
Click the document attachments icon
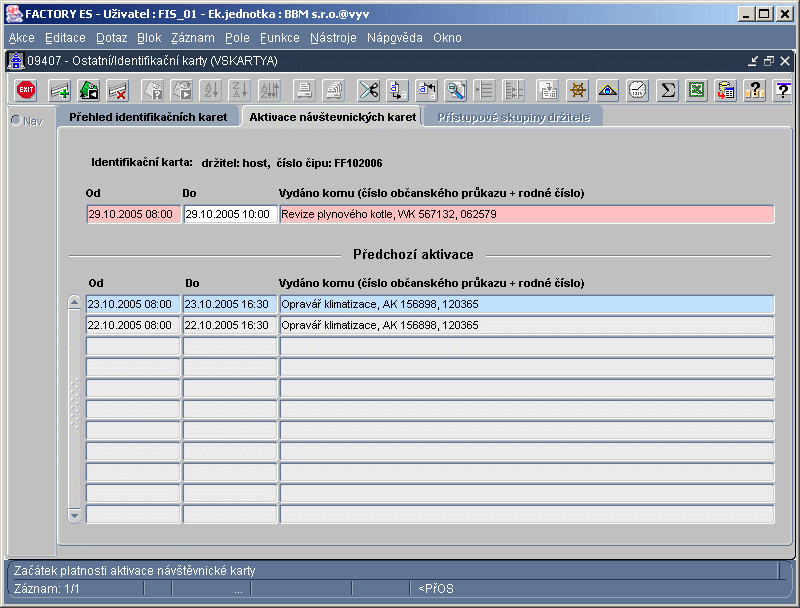coord(548,90)
